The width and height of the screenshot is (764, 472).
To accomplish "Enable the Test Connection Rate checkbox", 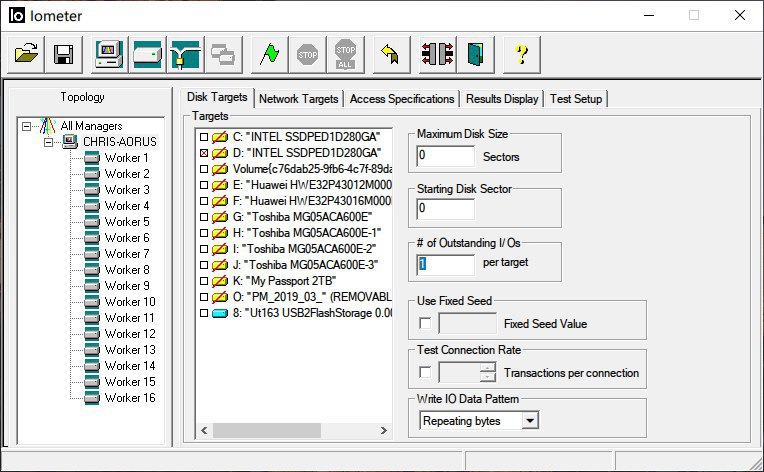I will (425, 372).
